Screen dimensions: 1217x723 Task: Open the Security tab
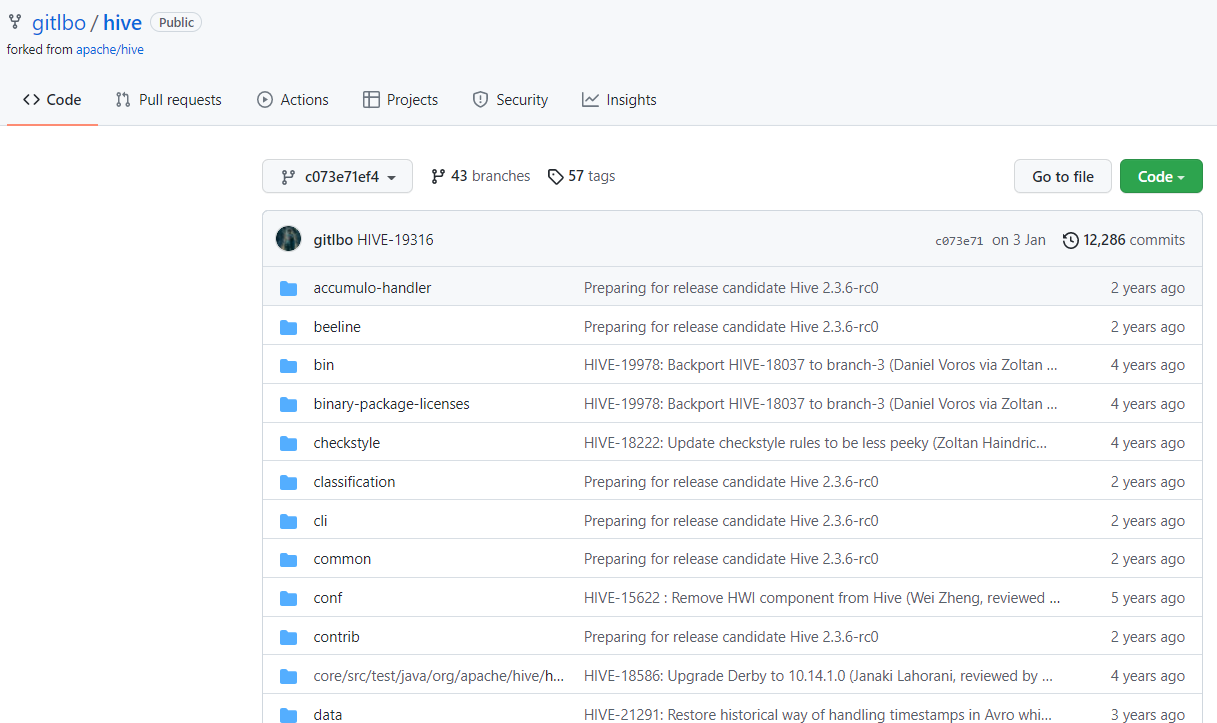click(510, 100)
